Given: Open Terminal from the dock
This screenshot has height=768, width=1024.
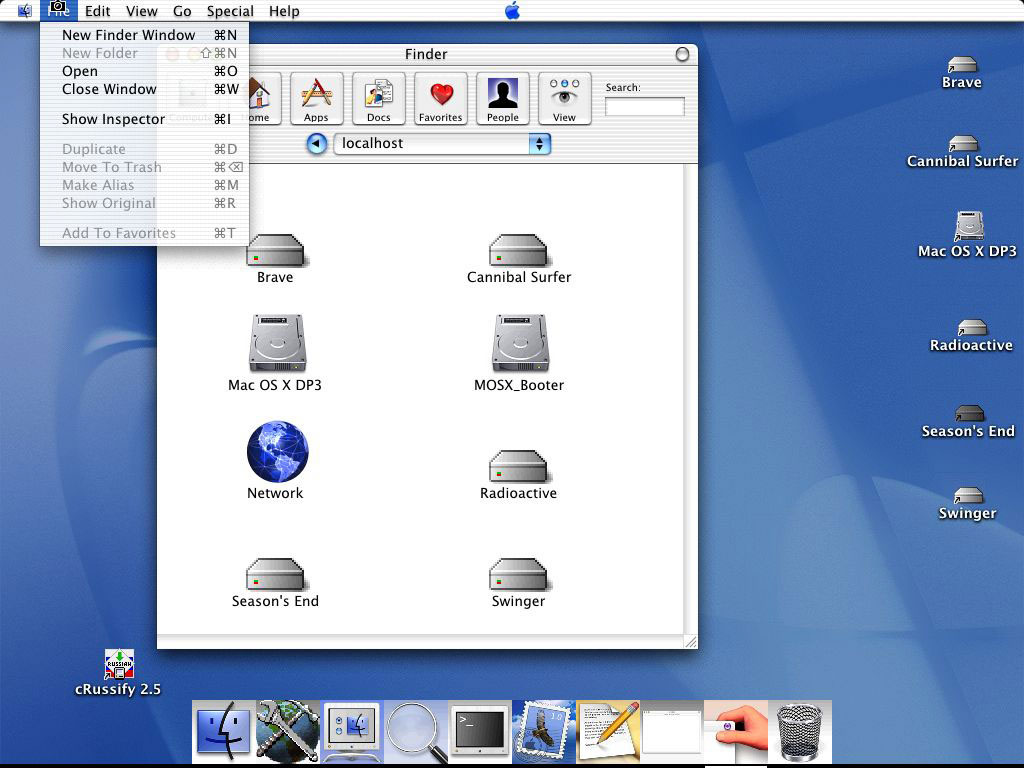Looking at the screenshot, I should coord(480,731).
